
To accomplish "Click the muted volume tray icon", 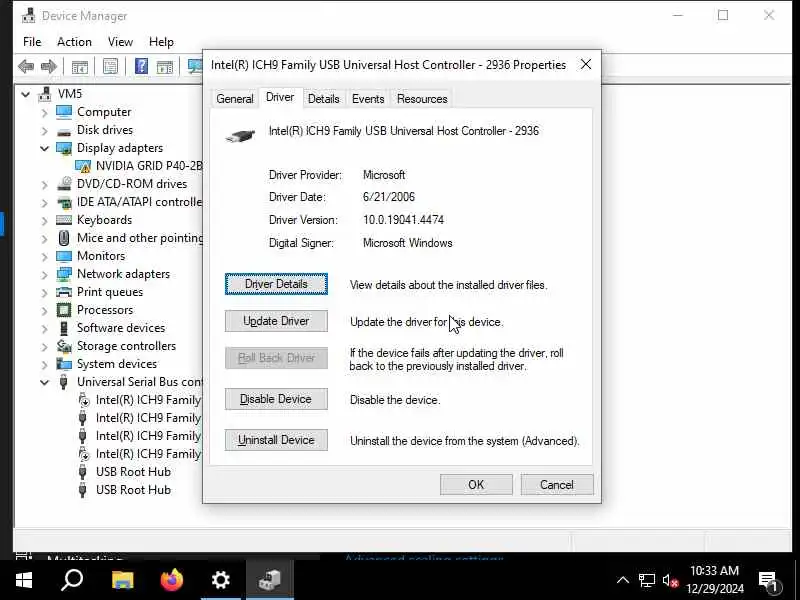I will [x=670, y=581].
